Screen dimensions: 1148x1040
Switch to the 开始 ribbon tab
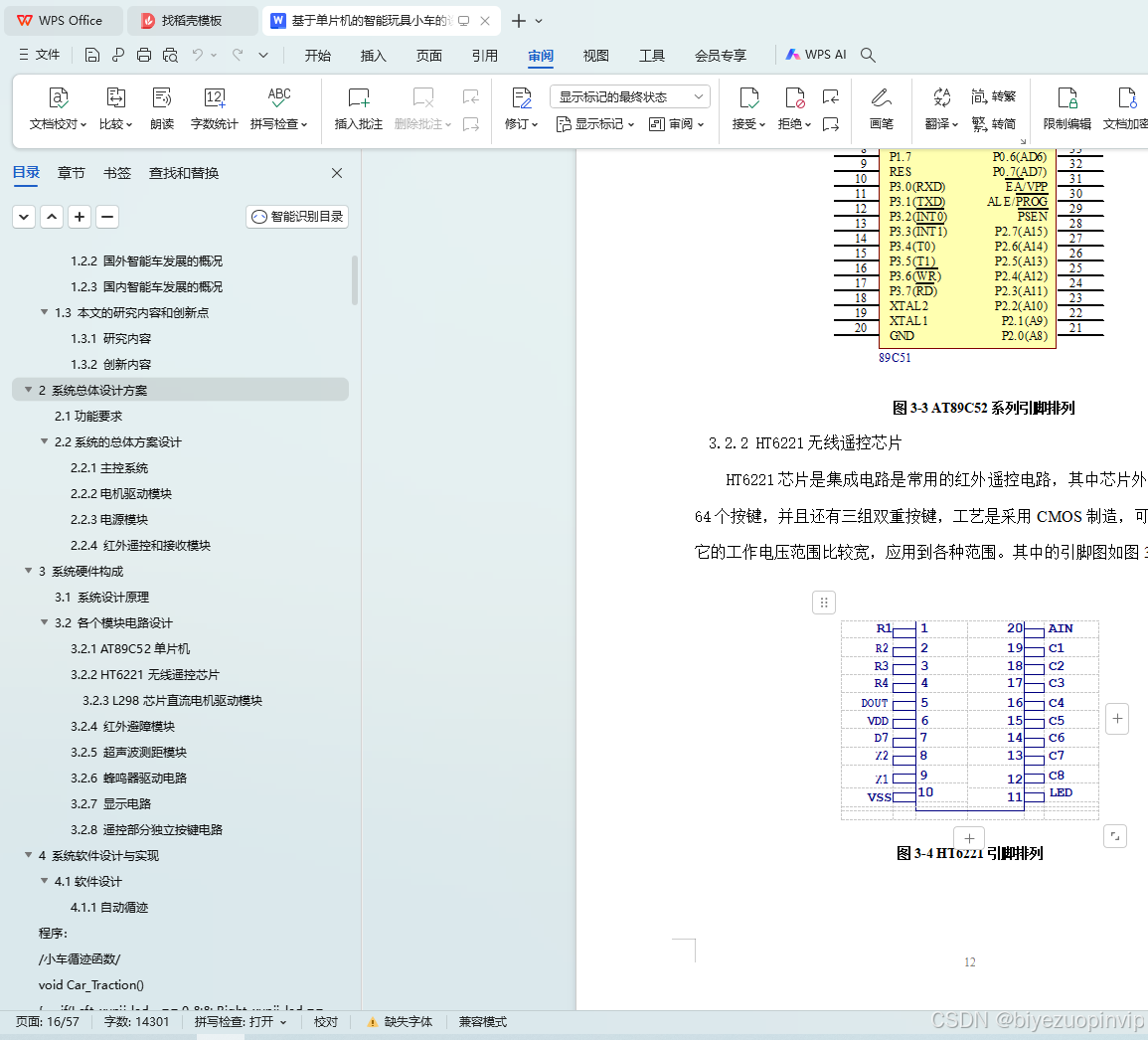(318, 56)
